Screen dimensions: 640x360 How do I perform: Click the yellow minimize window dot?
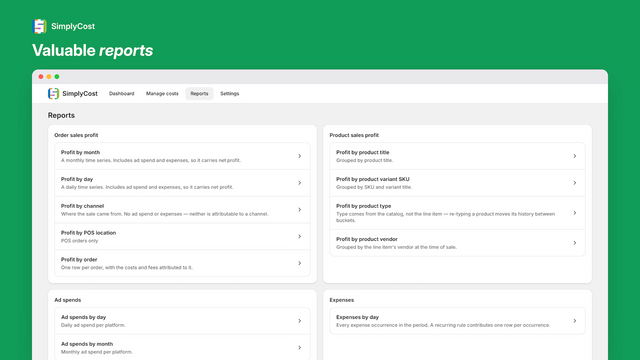(49, 77)
